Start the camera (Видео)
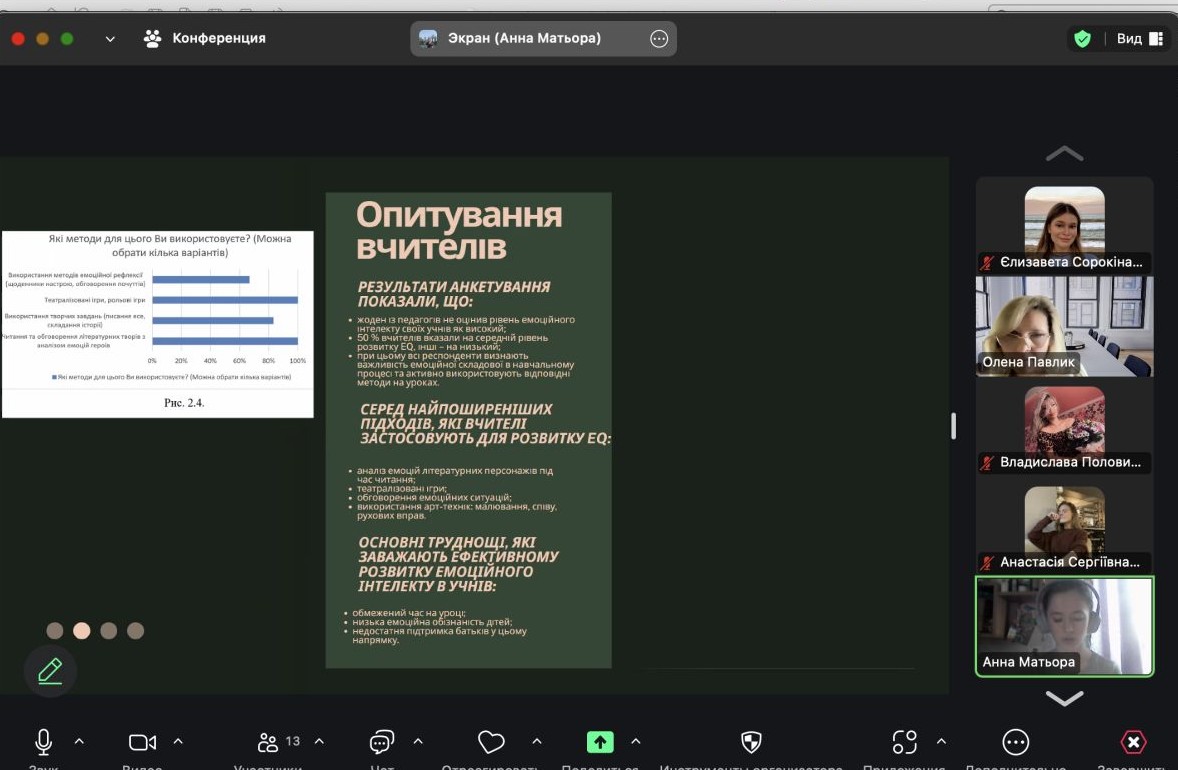 [141, 741]
